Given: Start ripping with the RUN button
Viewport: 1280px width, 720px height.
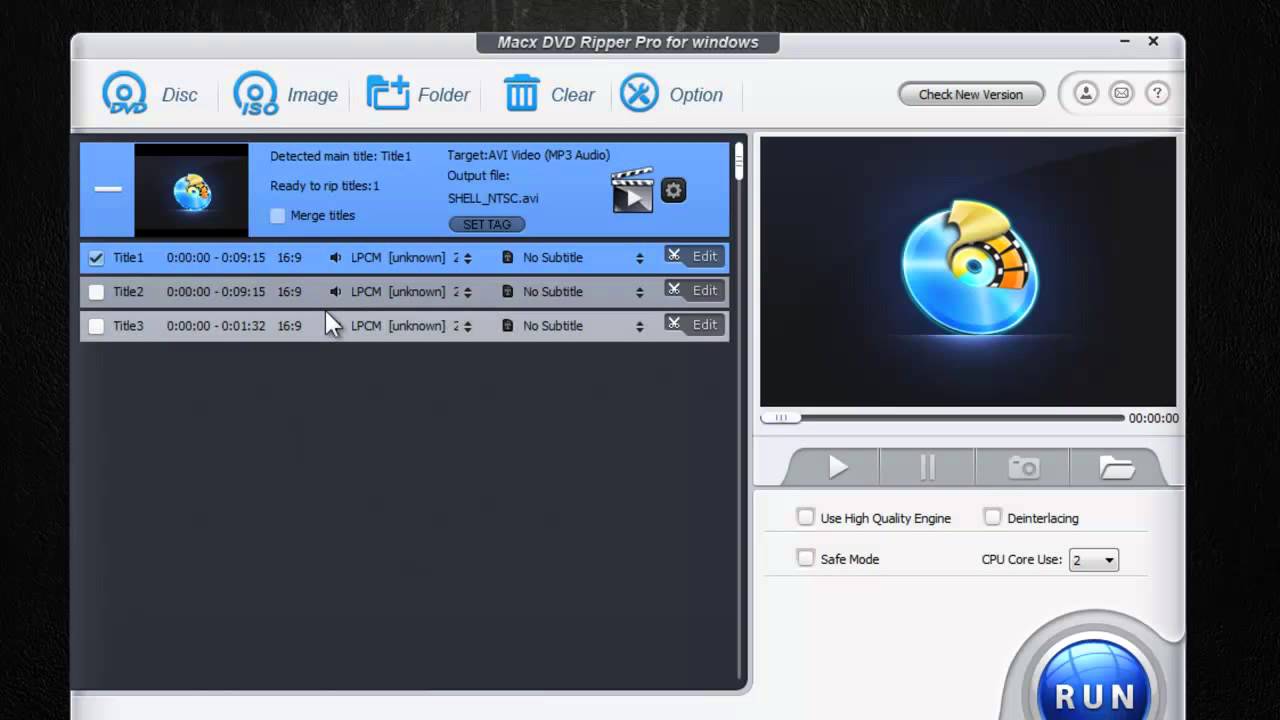Looking at the screenshot, I should point(1094,680).
